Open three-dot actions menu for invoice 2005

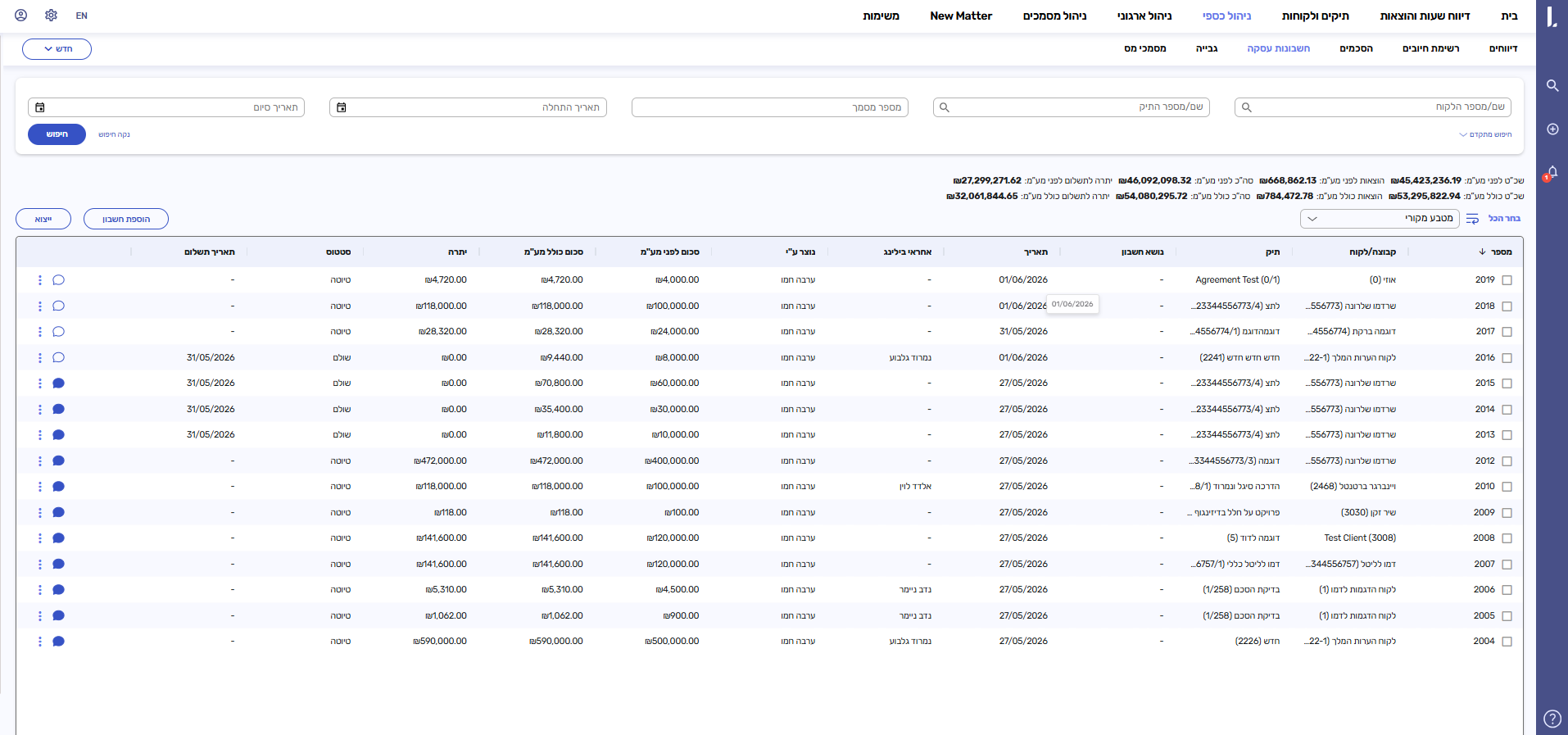(39, 615)
